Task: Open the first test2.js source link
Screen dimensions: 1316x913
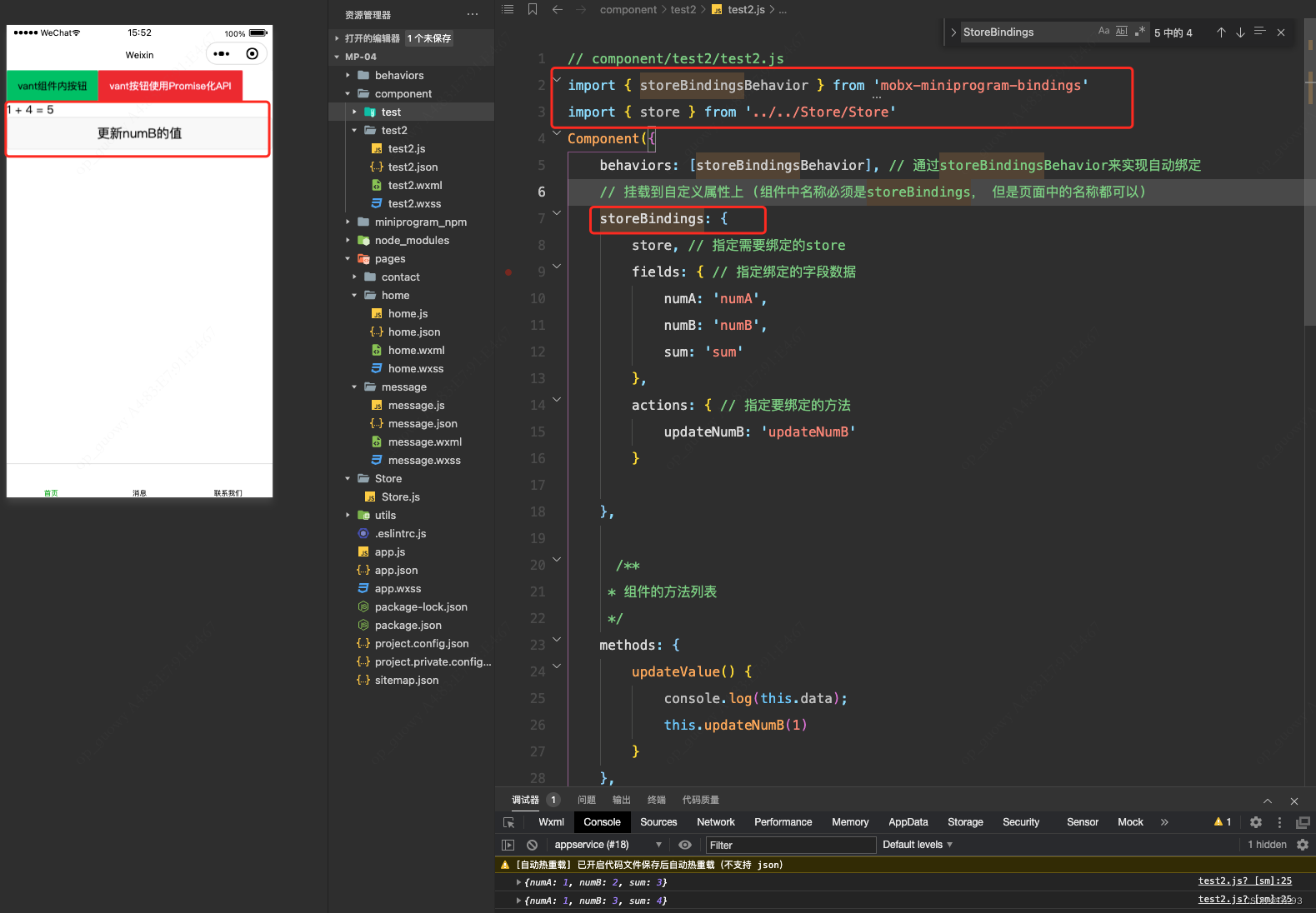Action: 1244,881
